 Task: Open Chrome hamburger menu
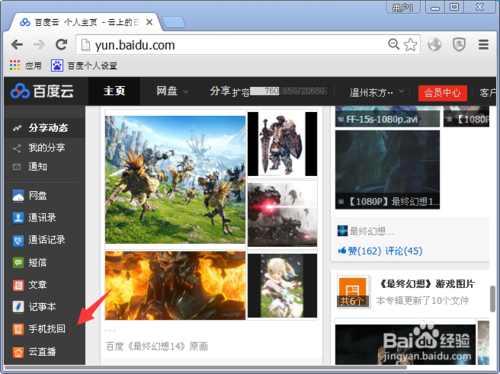483,44
